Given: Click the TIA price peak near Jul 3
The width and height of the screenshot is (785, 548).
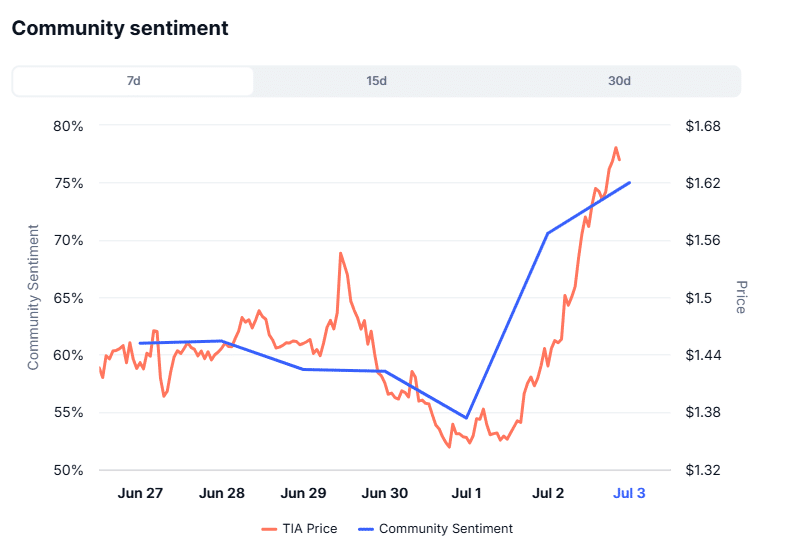Looking at the screenshot, I should [x=616, y=147].
